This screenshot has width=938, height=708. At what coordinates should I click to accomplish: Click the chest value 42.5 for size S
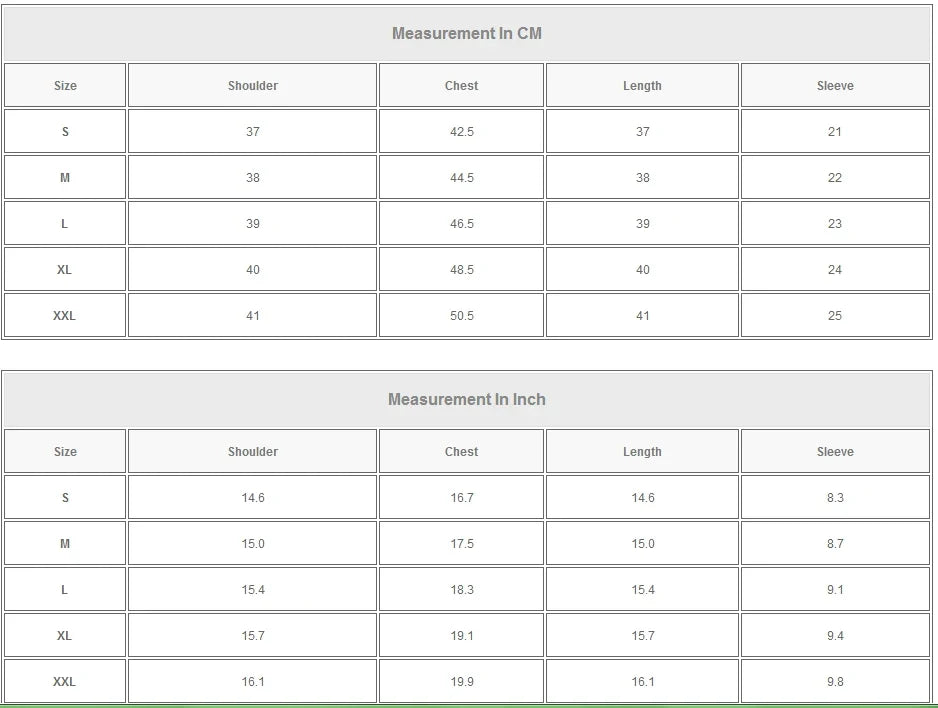coord(461,132)
